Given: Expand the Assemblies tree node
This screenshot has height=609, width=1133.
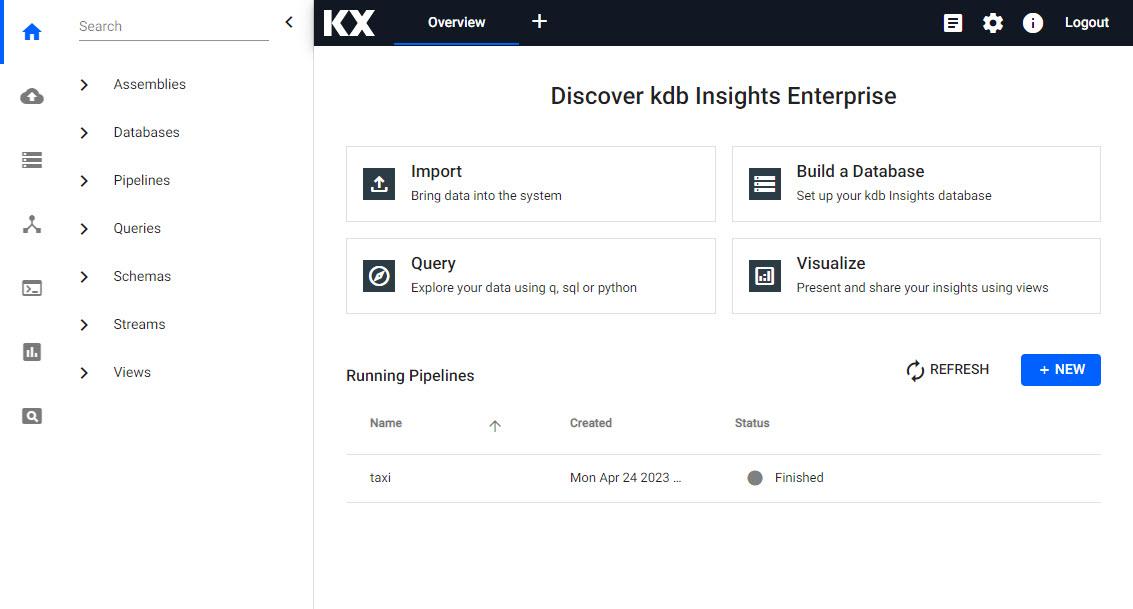Looking at the screenshot, I should point(84,85).
